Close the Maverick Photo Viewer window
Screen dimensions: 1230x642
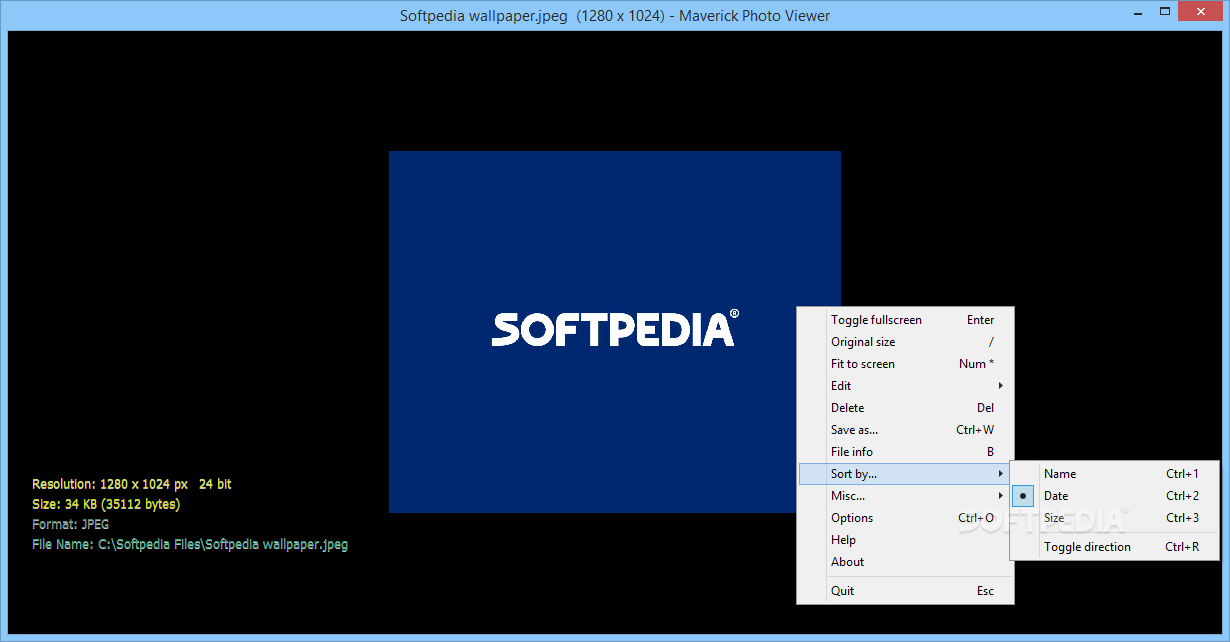(x=1202, y=11)
